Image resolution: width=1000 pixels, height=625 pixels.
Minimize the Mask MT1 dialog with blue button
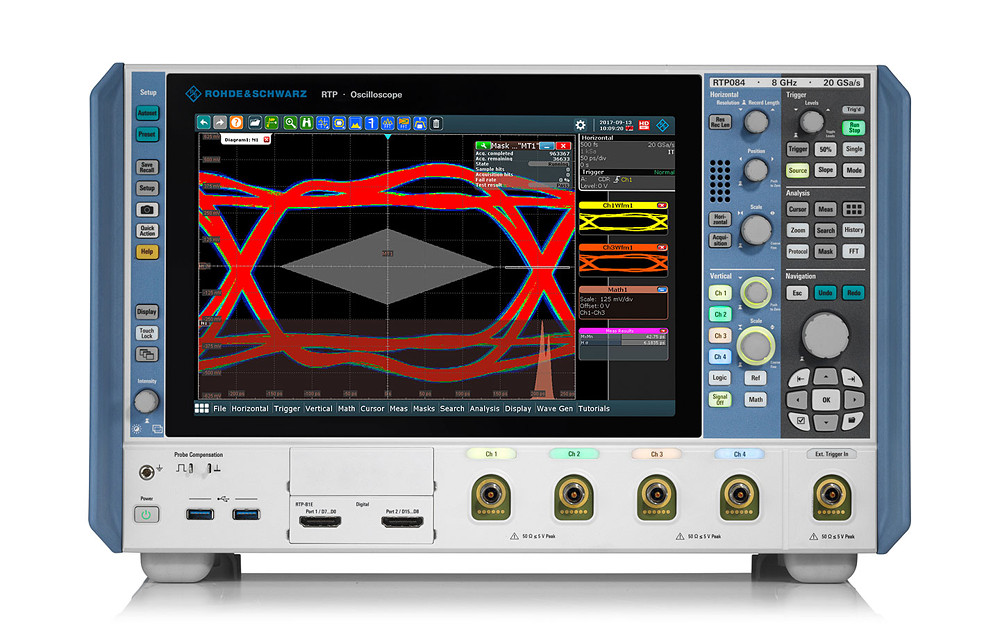tap(547, 146)
